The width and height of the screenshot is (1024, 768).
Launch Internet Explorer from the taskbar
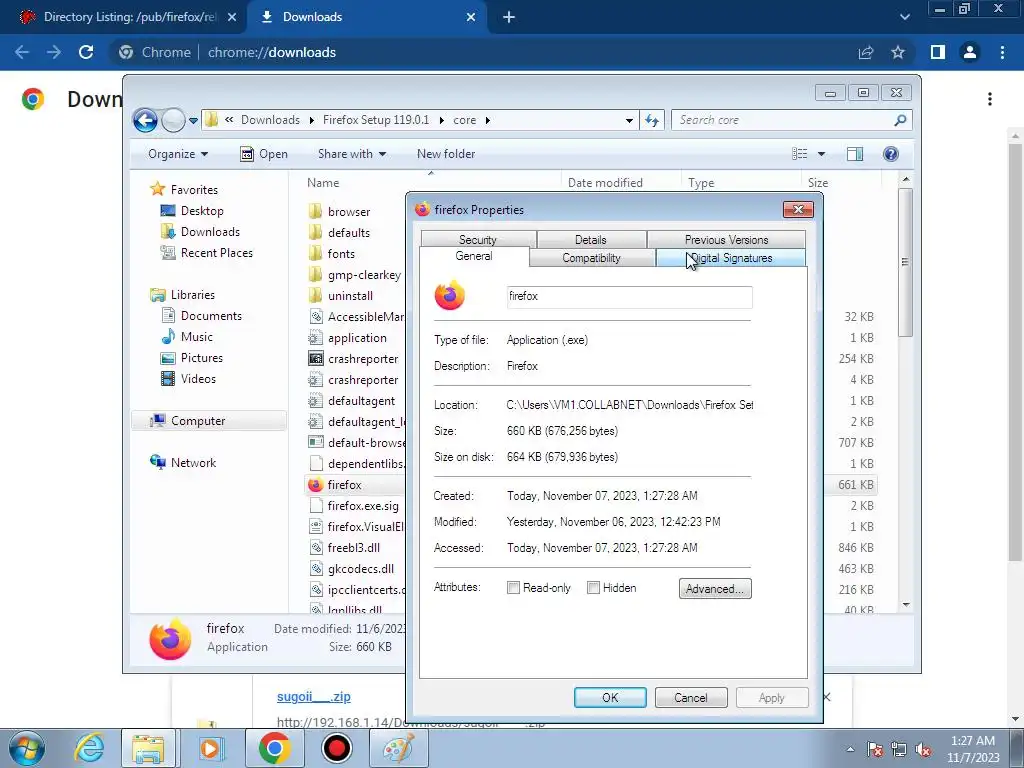(x=89, y=748)
